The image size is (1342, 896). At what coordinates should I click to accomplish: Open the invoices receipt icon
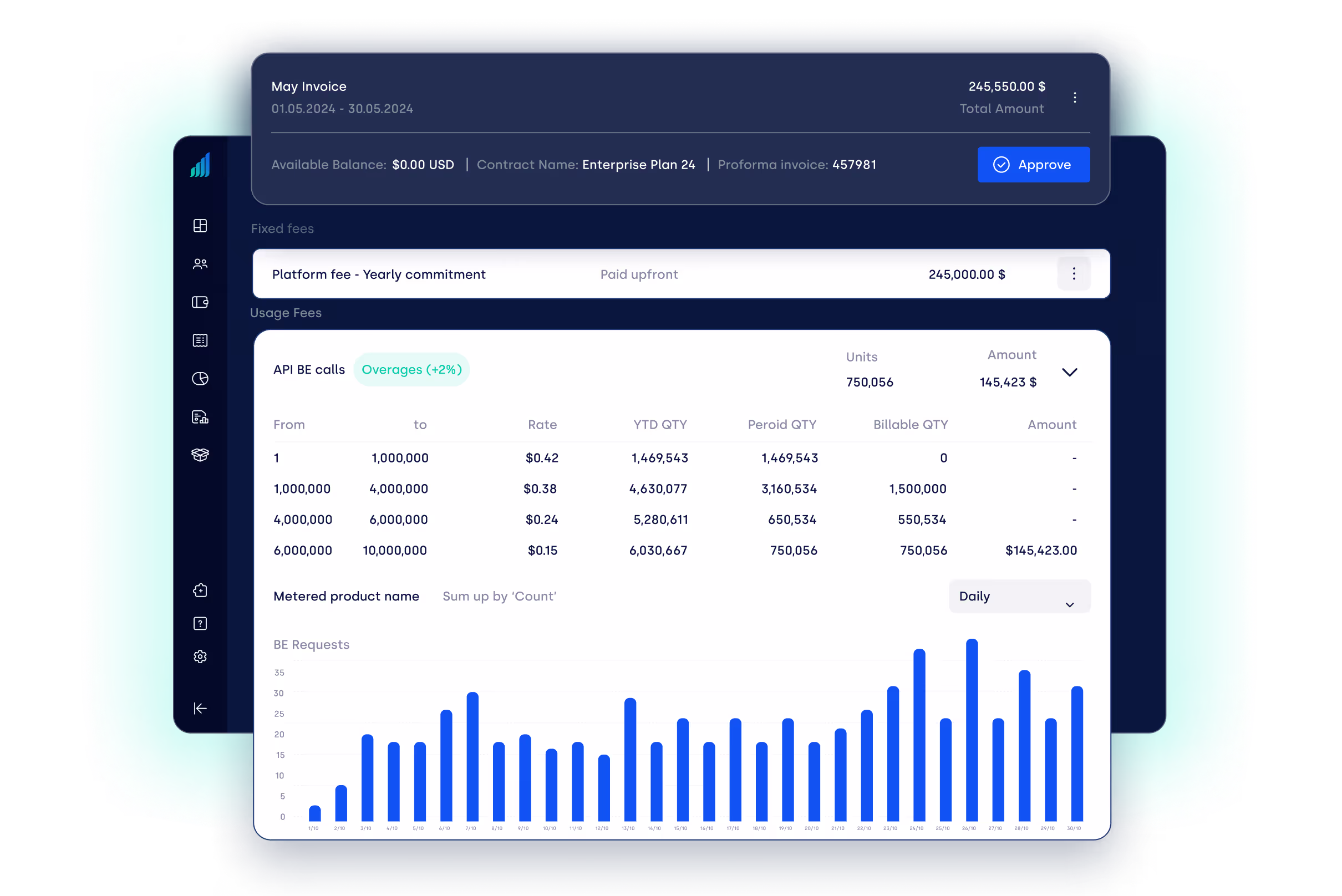coord(200,340)
